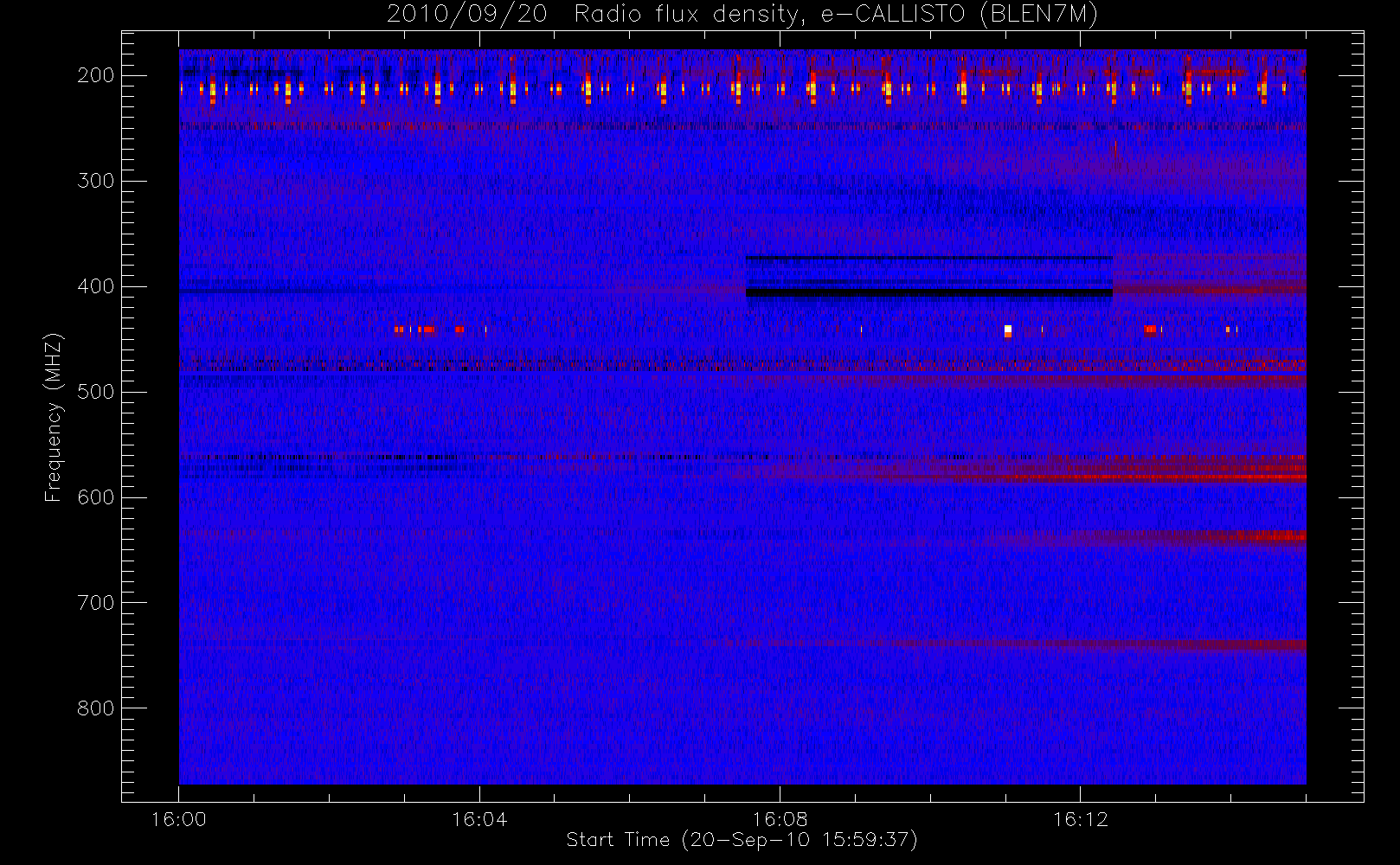Click the 700 frequency tick label
This screenshot has height=865, width=1400.
tap(95, 603)
